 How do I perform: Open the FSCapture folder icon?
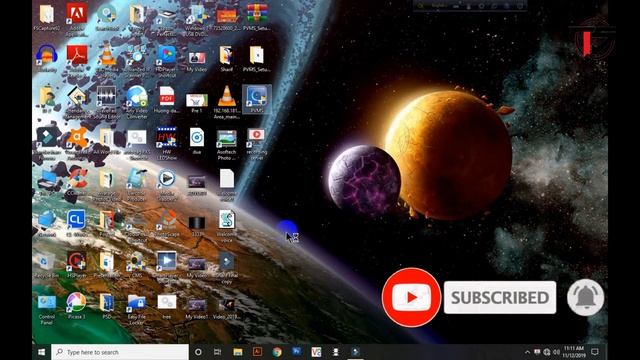[x=47, y=17]
